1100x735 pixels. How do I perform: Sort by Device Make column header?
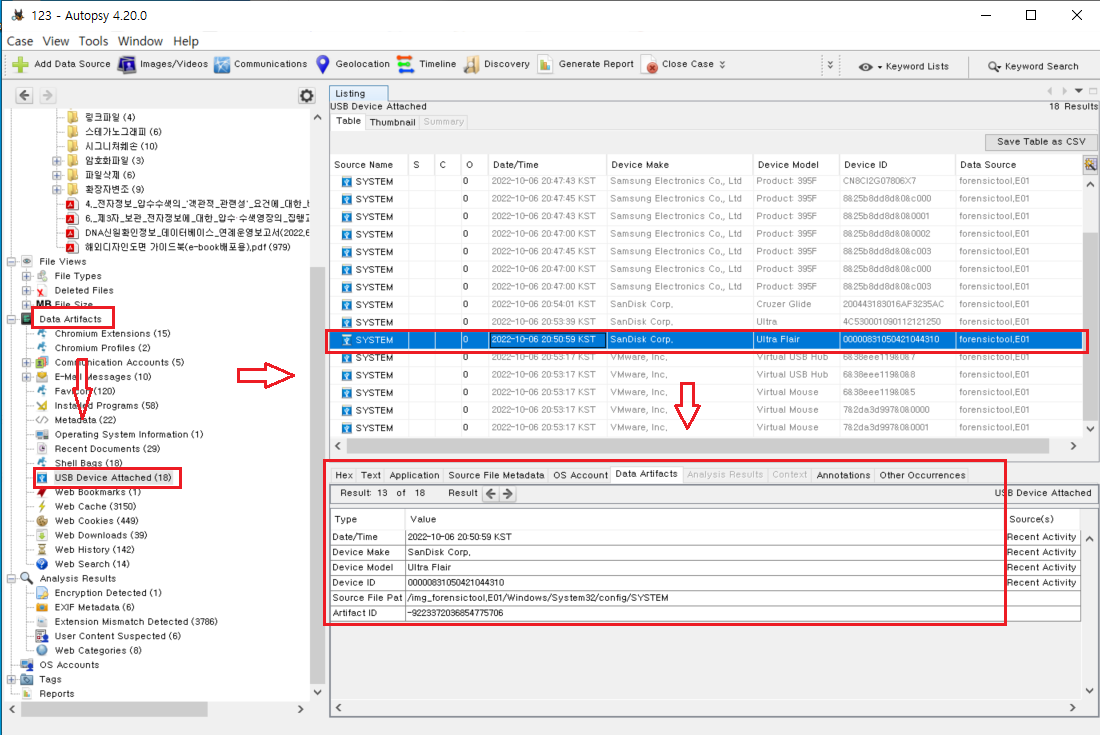click(680, 165)
